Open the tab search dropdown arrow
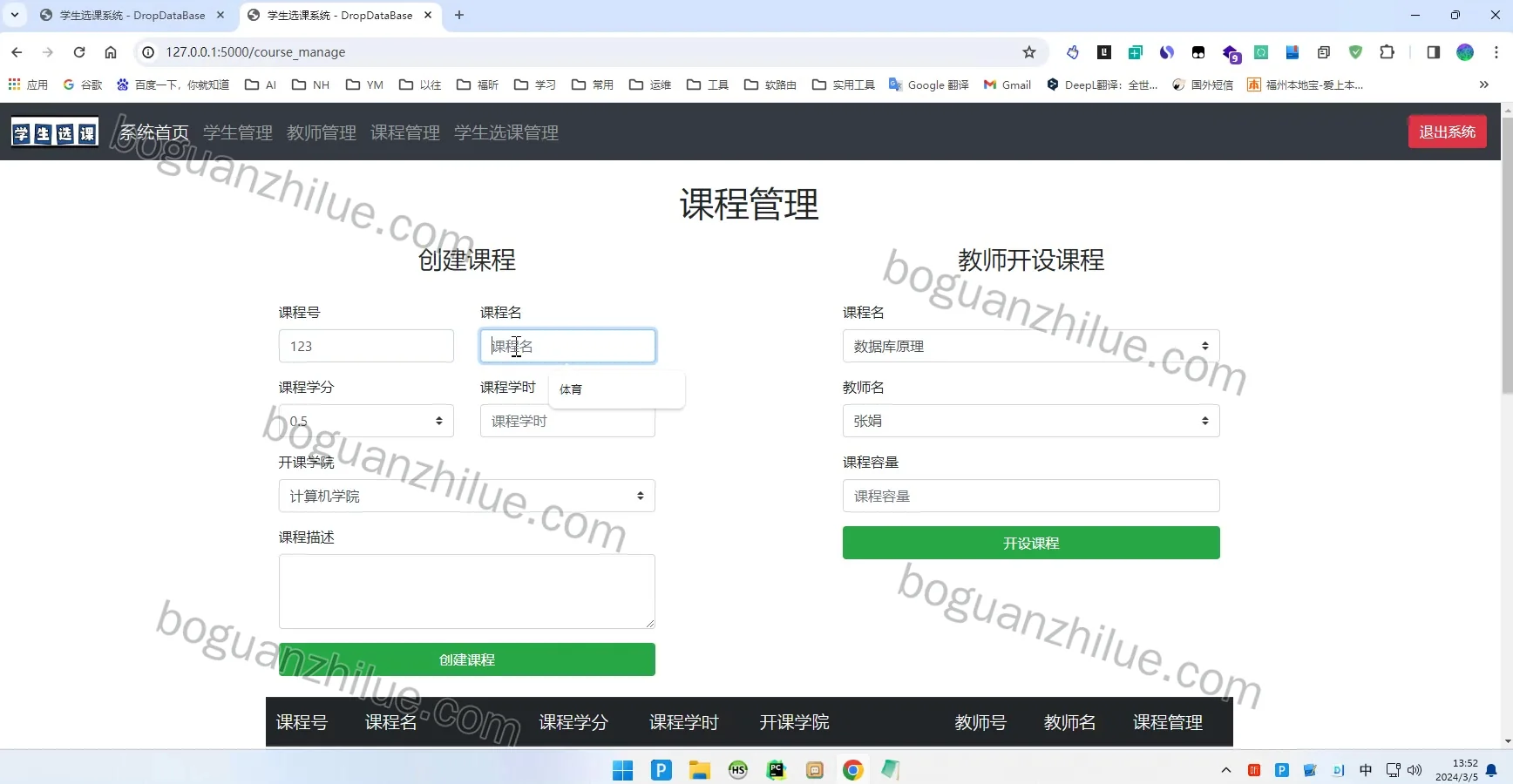The image size is (1513, 784). (x=15, y=15)
